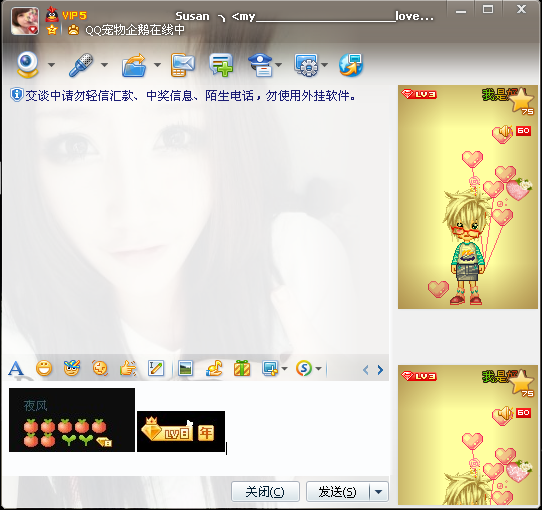Click the globe share icon in toolbar
The image size is (542, 510).
[x=351, y=65]
